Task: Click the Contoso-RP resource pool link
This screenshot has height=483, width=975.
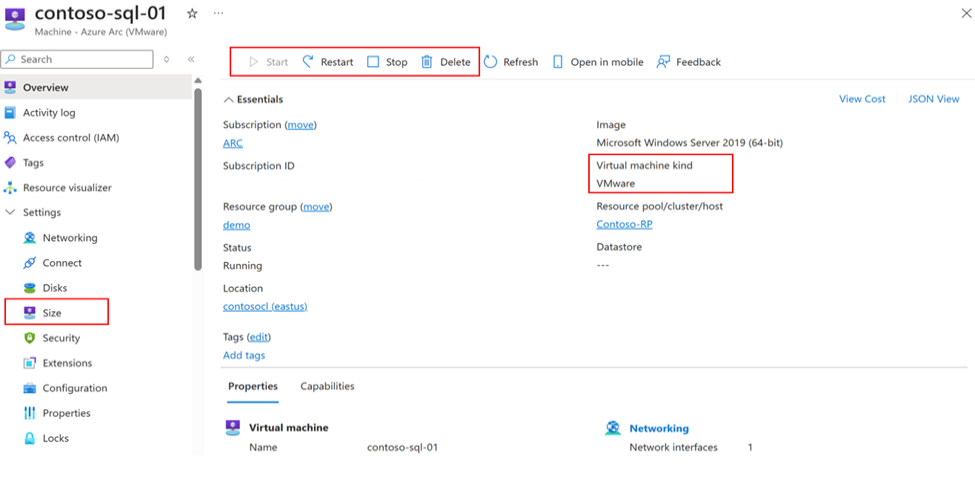Action: pos(624,224)
